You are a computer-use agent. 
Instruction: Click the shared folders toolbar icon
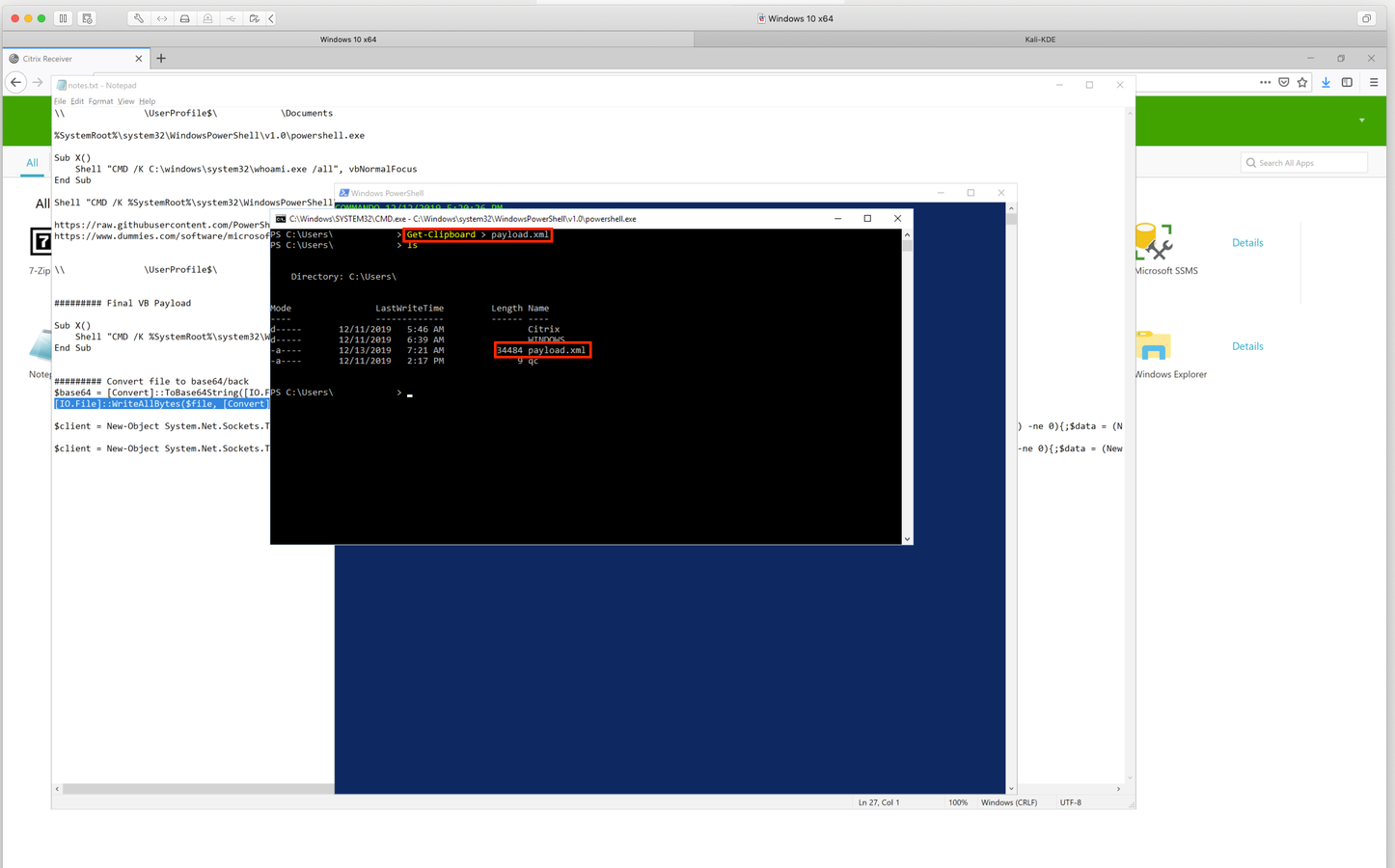[254, 18]
